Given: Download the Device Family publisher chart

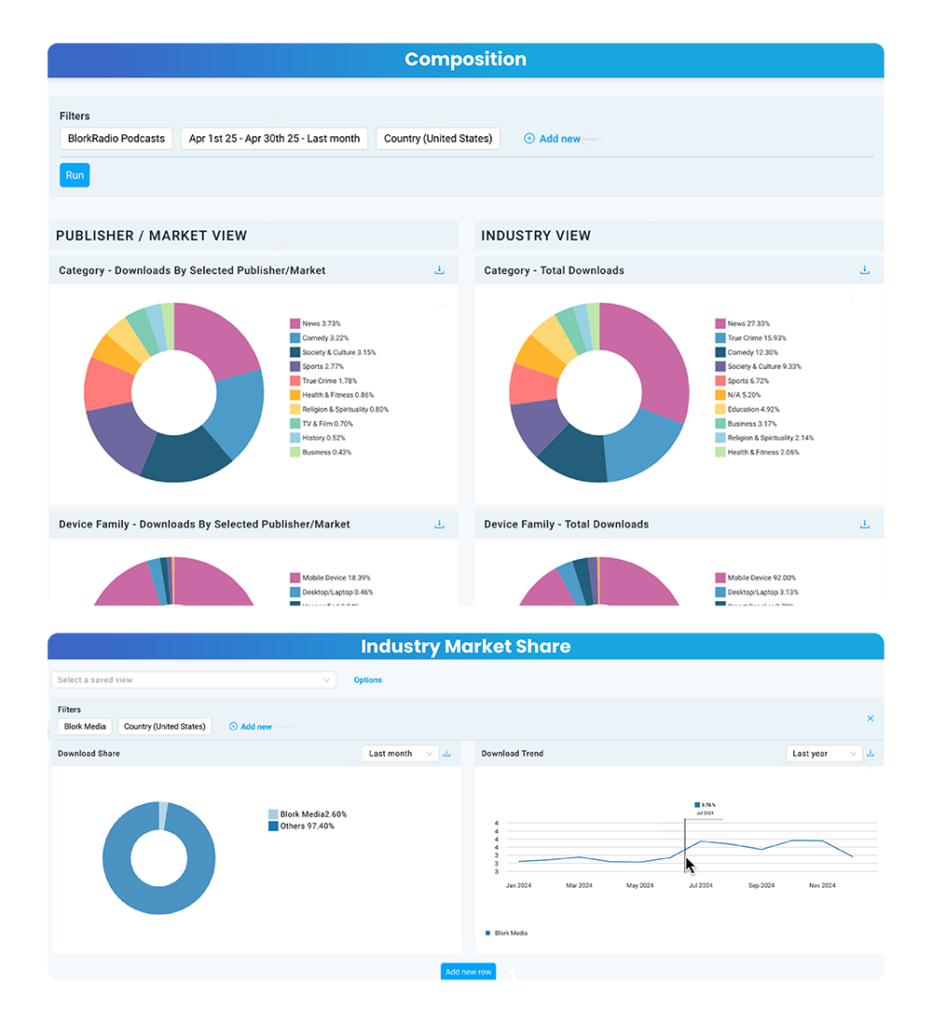Looking at the screenshot, I should [439, 524].
